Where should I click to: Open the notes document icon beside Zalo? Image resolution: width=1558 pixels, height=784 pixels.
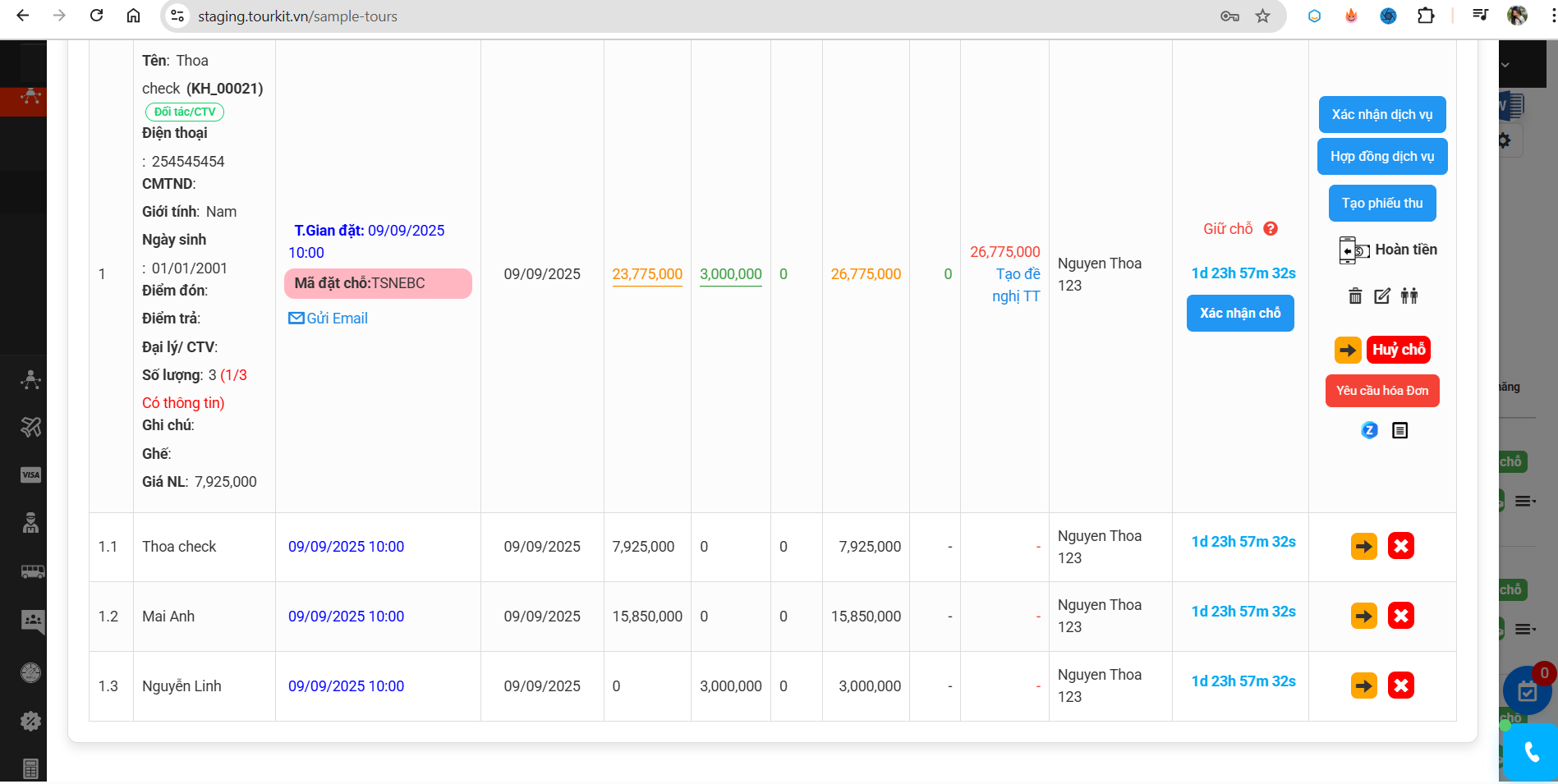[x=1400, y=430]
